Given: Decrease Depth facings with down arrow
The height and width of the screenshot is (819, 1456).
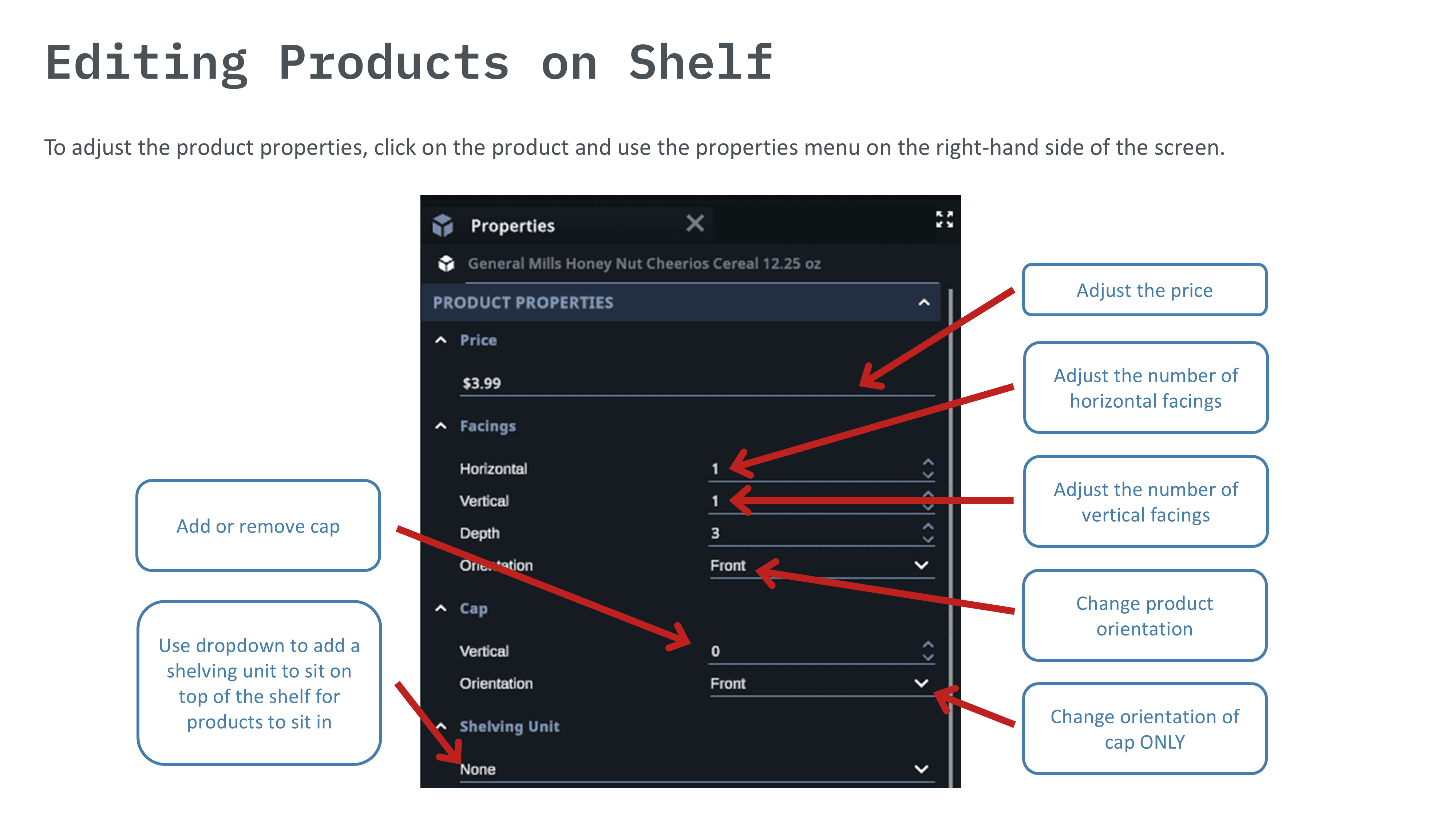Looking at the screenshot, I should [x=927, y=540].
